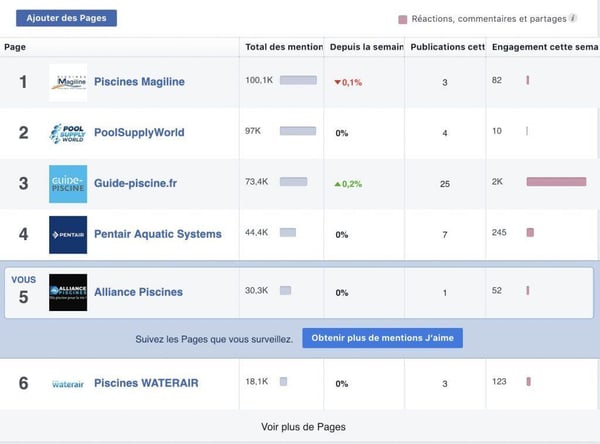Image resolution: width=600 pixels, height=444 pixels.
Task: Click the Piscines Magiline page logo
Action: [x=68, y=82]
